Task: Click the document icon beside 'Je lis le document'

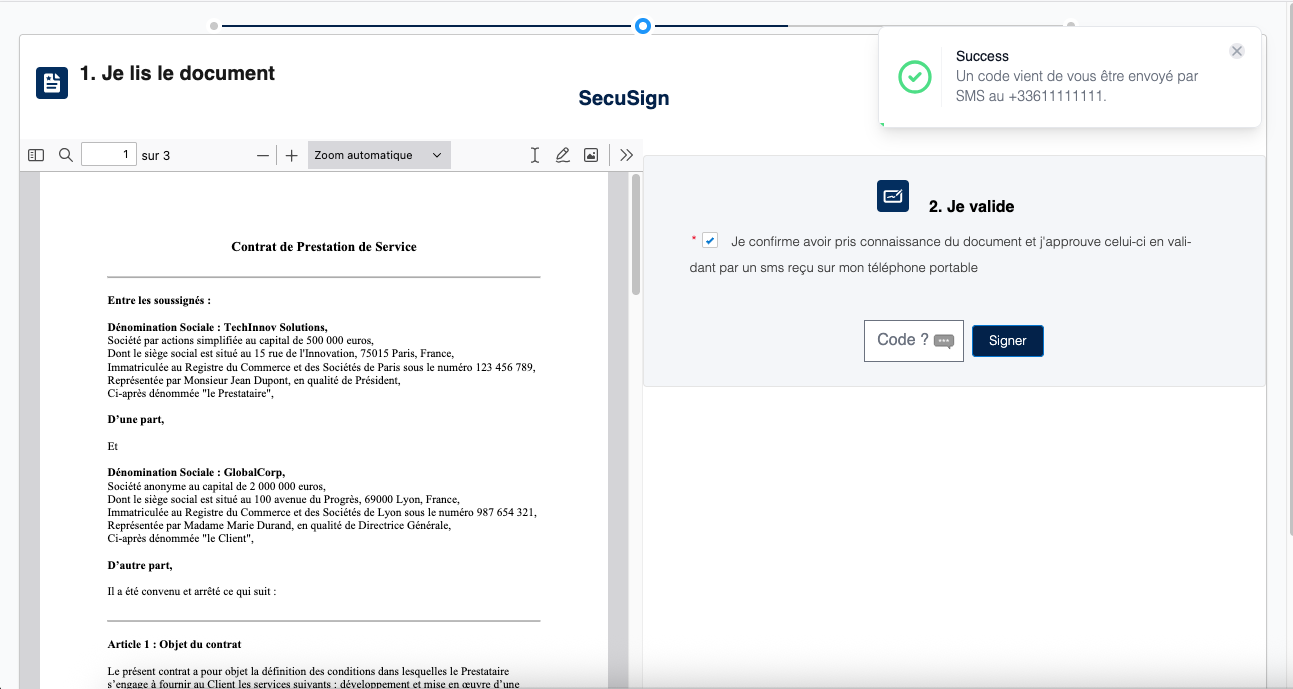Action: click(52, 83)
